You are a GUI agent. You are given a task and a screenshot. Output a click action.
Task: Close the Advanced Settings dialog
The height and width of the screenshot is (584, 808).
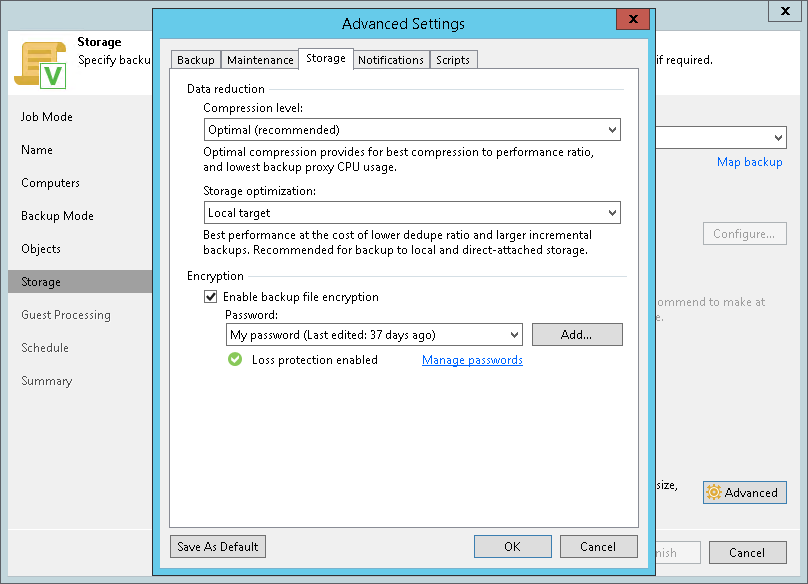[x=632, y=22]
